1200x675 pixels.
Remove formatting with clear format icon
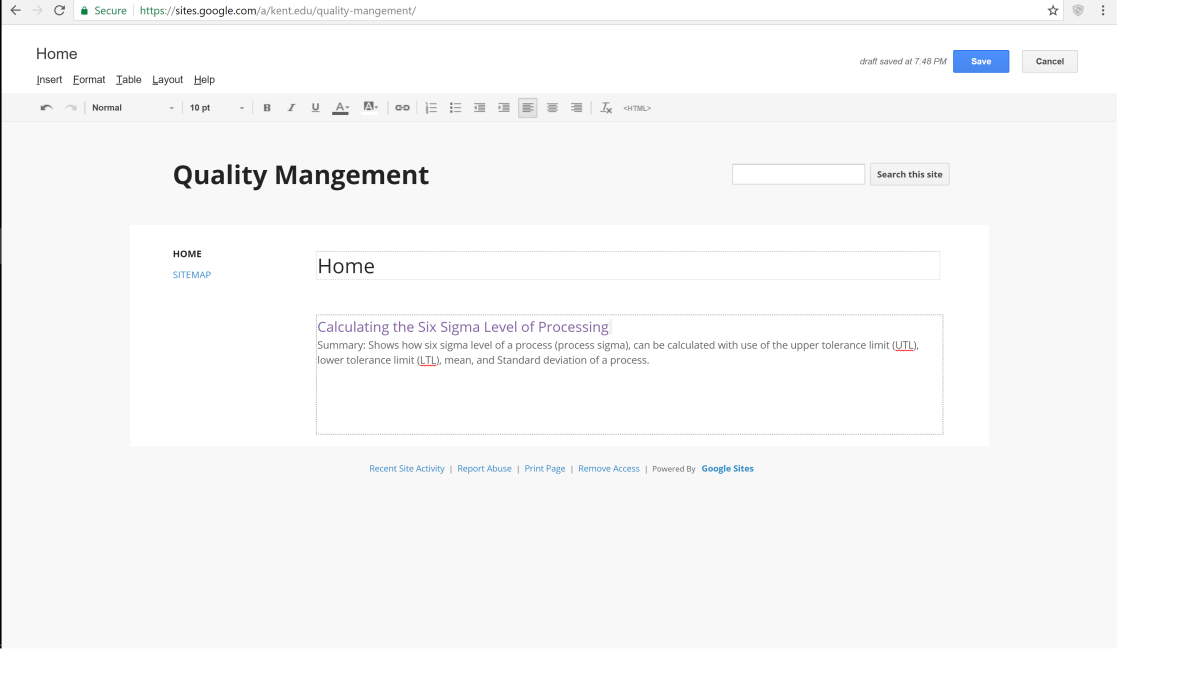[606, 108]
